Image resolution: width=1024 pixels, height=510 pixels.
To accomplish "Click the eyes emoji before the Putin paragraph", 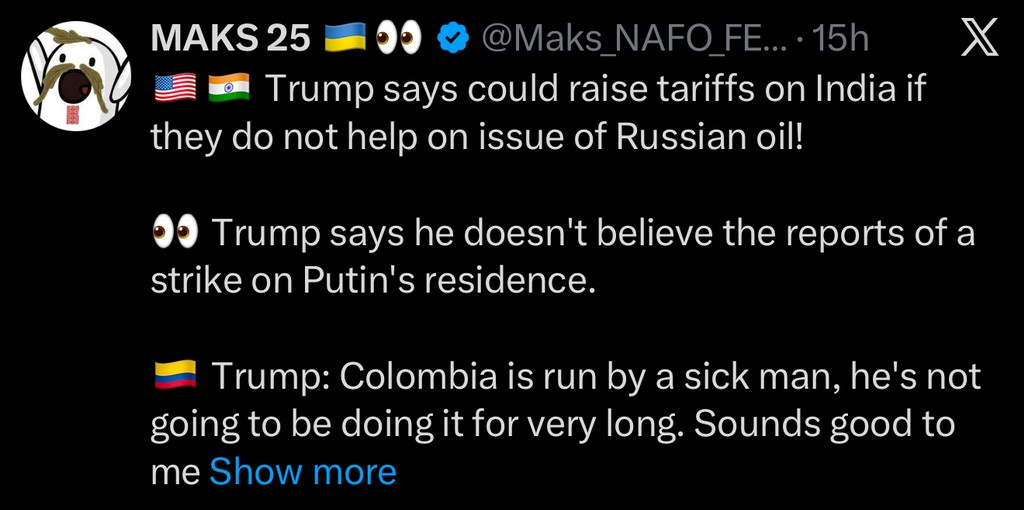I will tap(174, 234).
